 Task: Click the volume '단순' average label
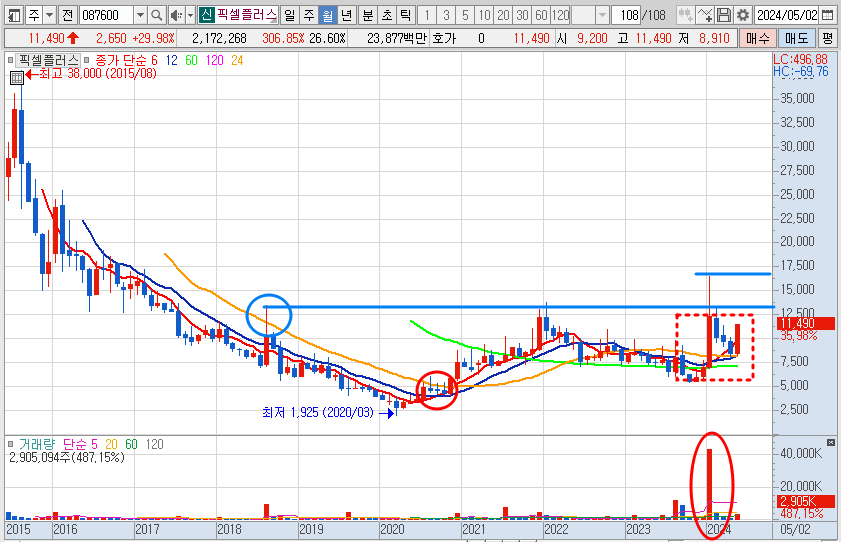(75, 444)
